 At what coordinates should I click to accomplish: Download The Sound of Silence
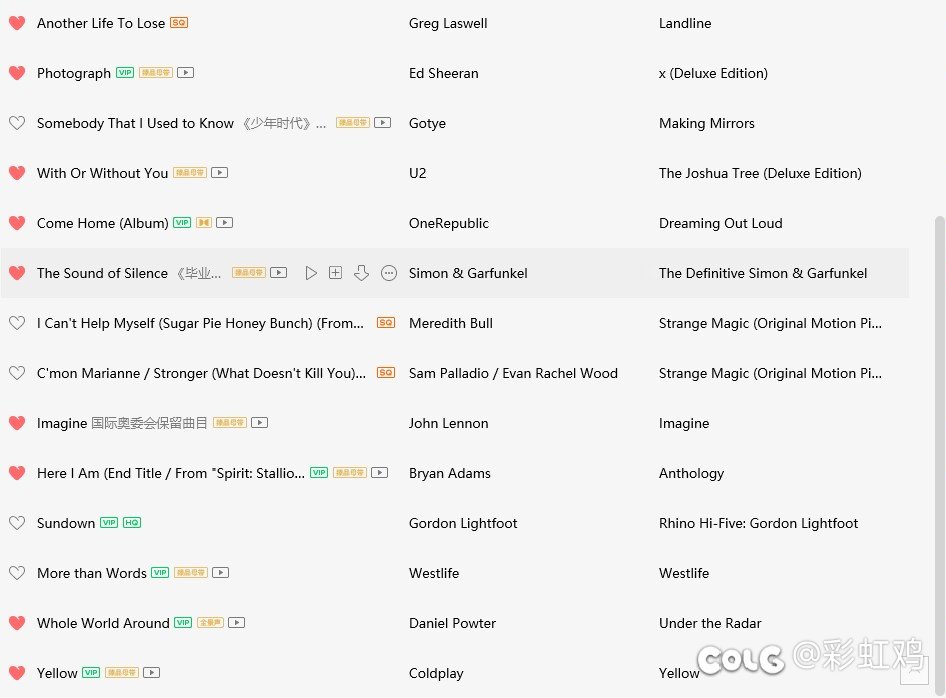[x=362, y=273]
